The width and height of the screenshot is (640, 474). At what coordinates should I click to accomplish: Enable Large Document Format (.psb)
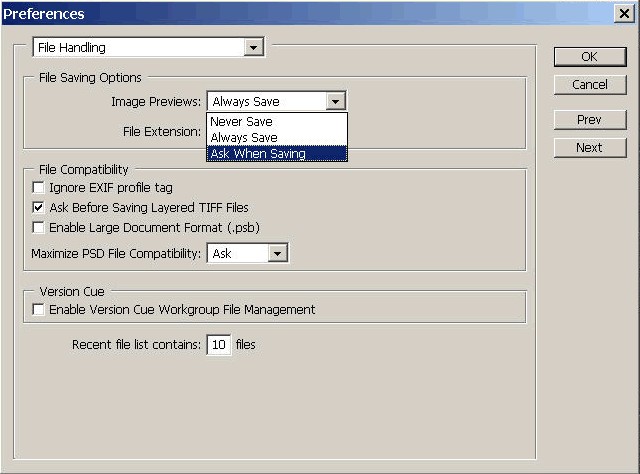coord(39,228)
